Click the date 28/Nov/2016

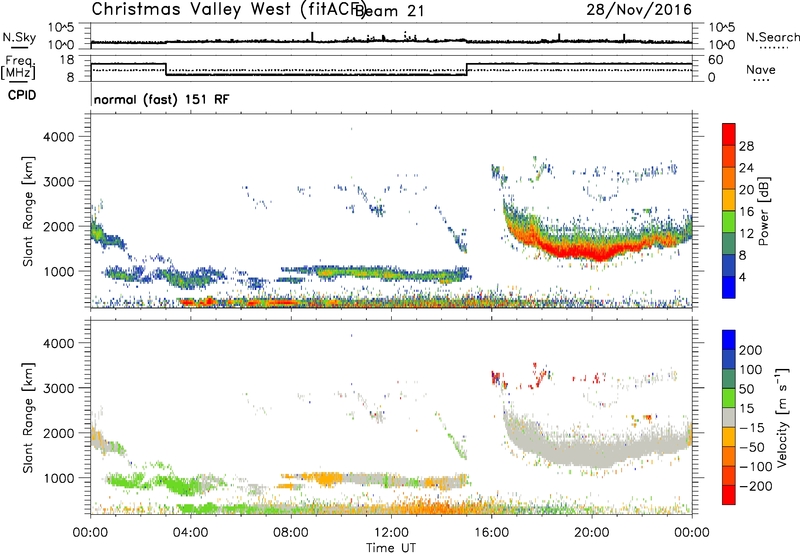point(639,9)
